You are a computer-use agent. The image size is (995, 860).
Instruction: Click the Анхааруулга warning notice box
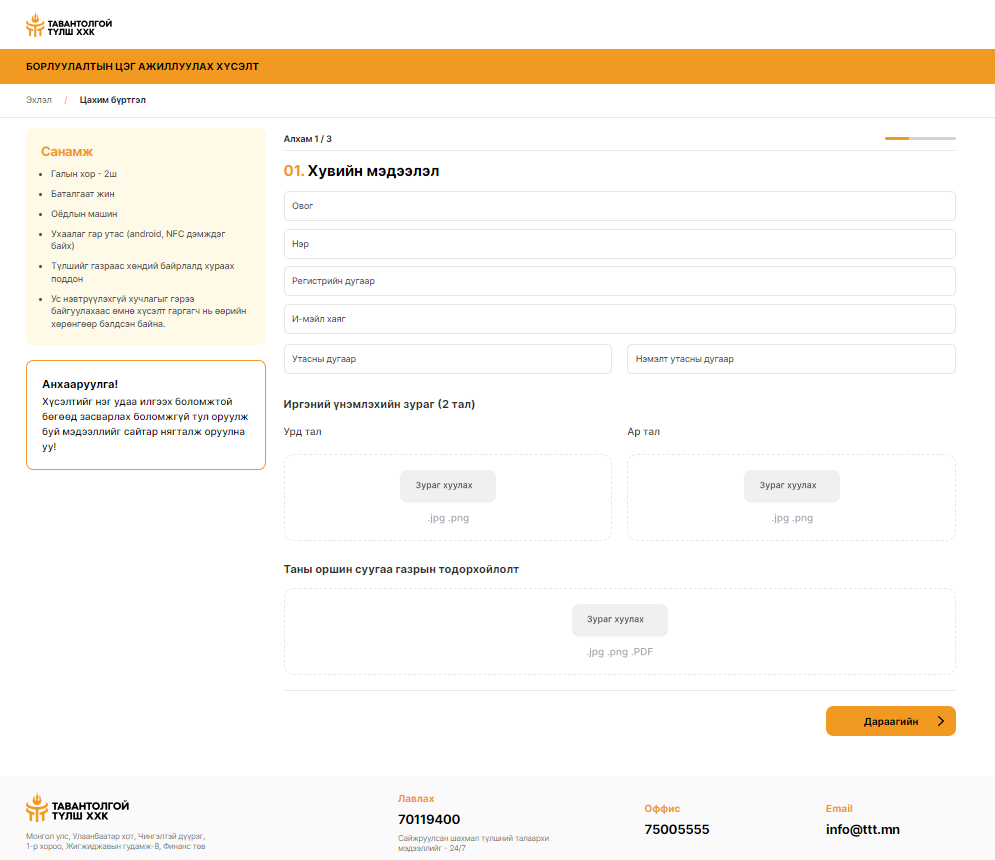pos(145,415)
